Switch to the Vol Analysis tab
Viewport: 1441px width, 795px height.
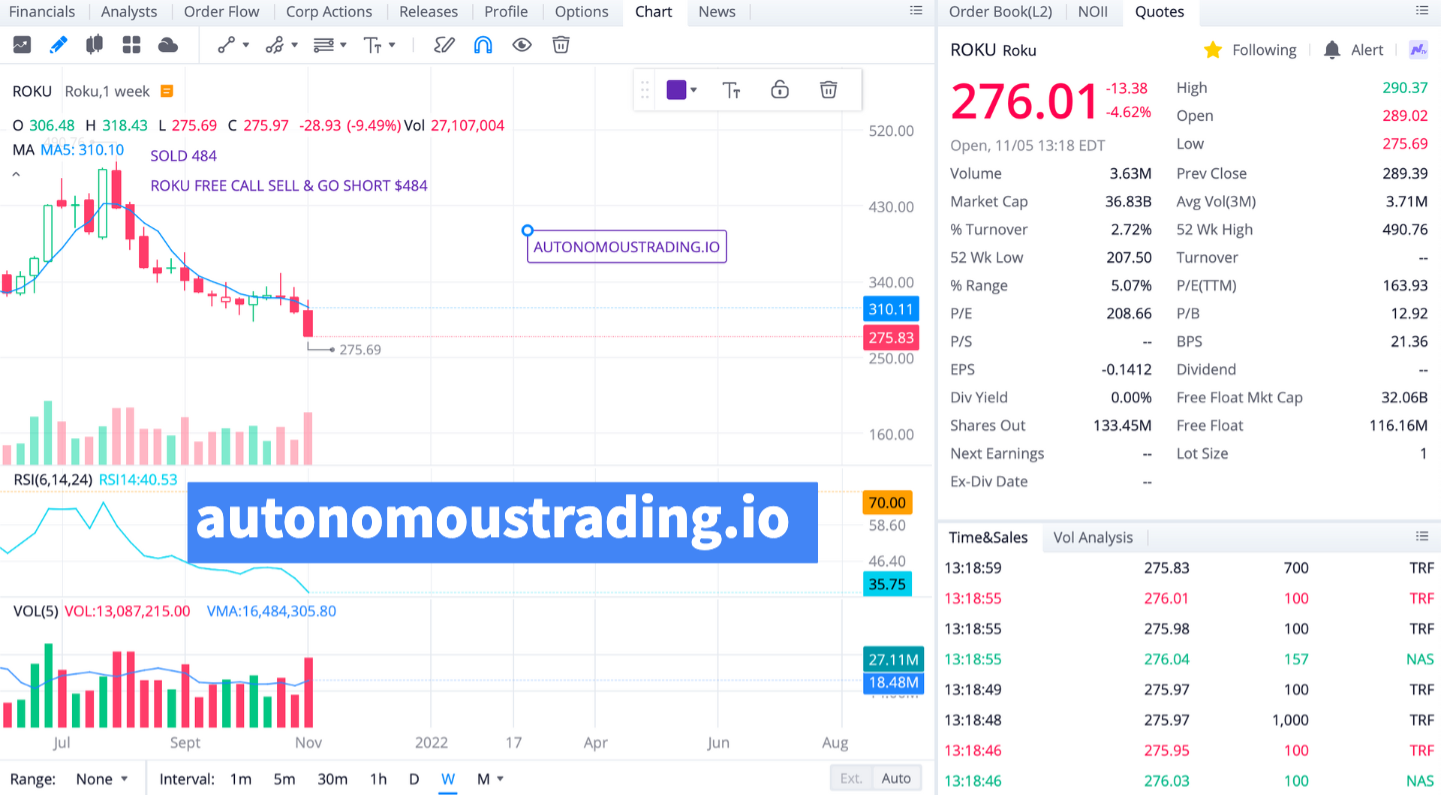click(x=1093, y=538)
